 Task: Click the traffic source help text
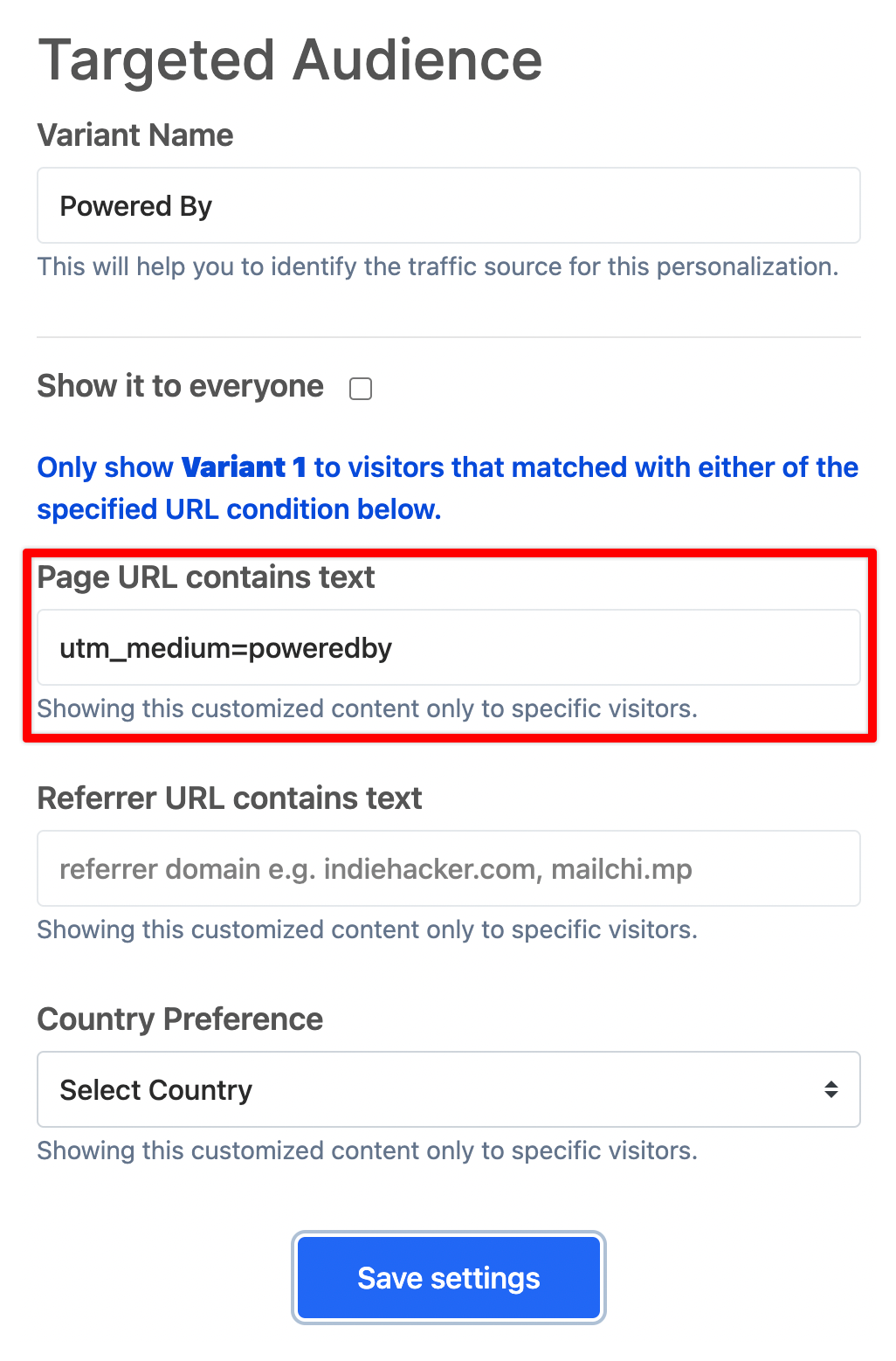tap(438, 266)
